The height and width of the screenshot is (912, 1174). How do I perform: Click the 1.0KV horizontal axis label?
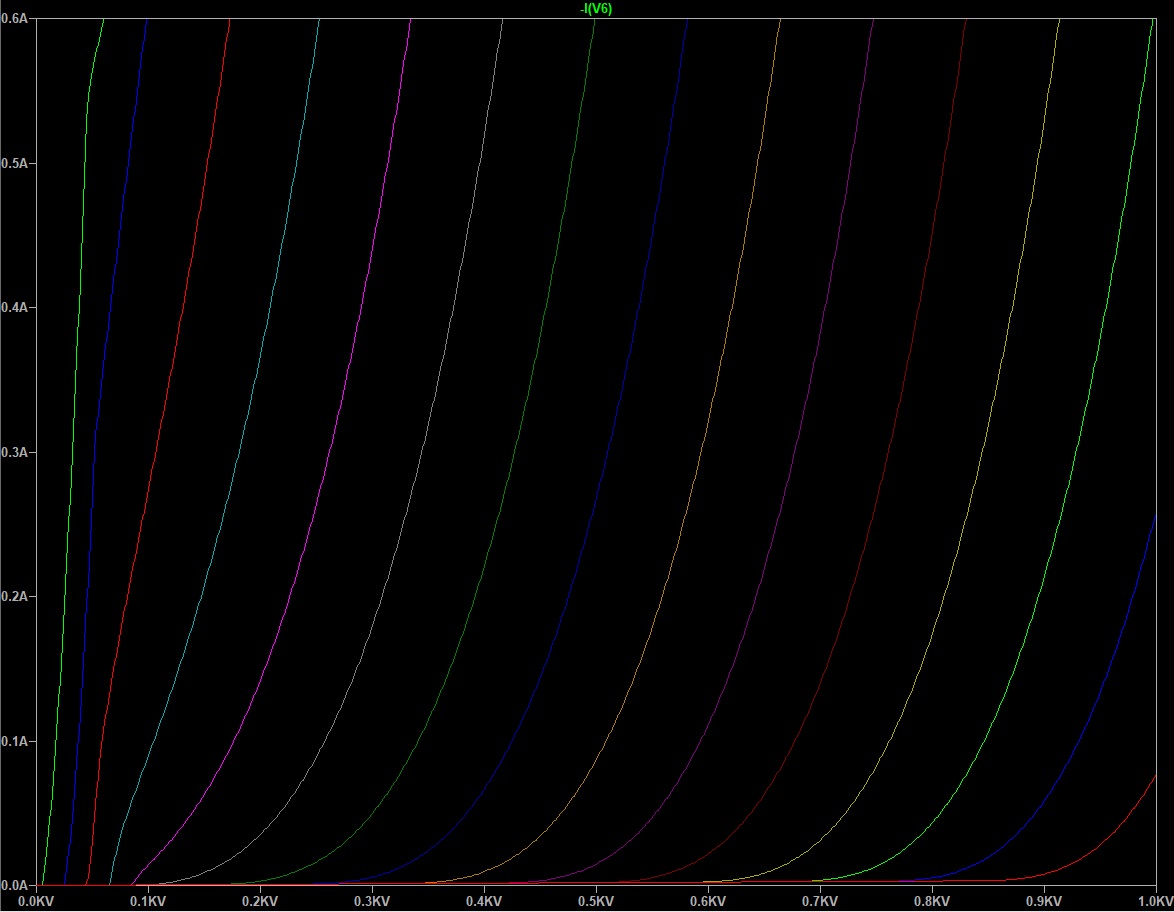click(x=1155, y=901)
